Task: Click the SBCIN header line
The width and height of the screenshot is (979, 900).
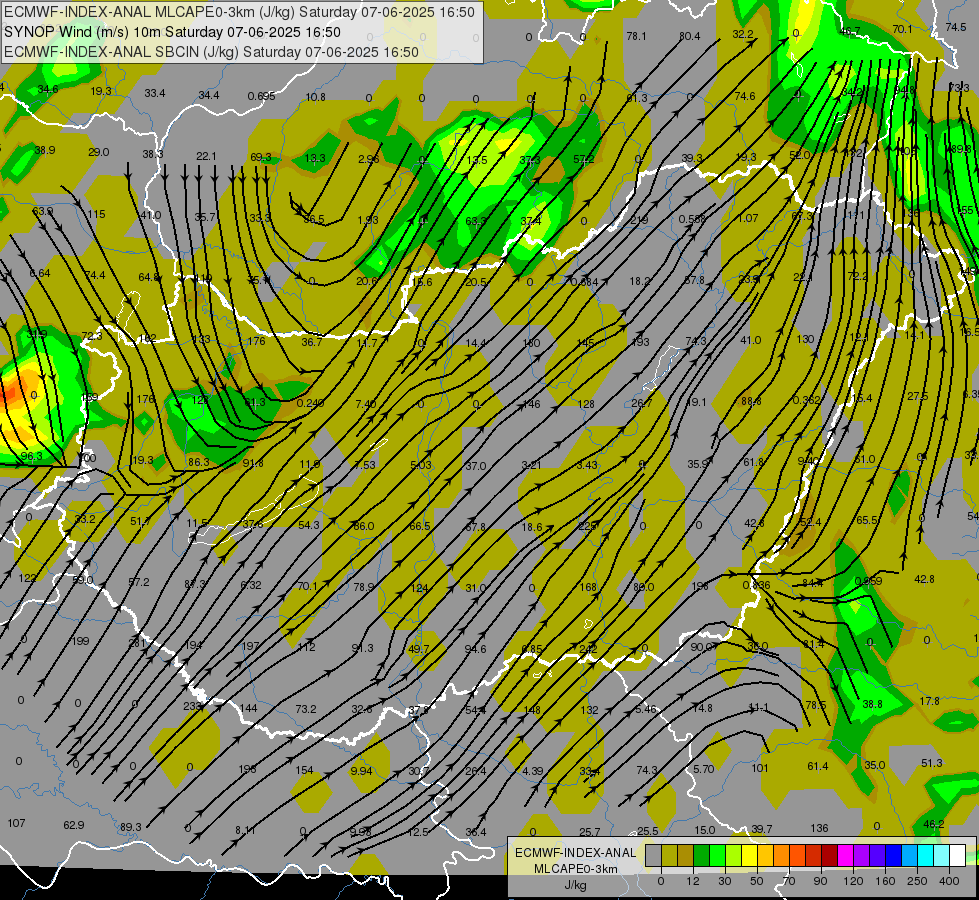Action: (x=211, y=52)
